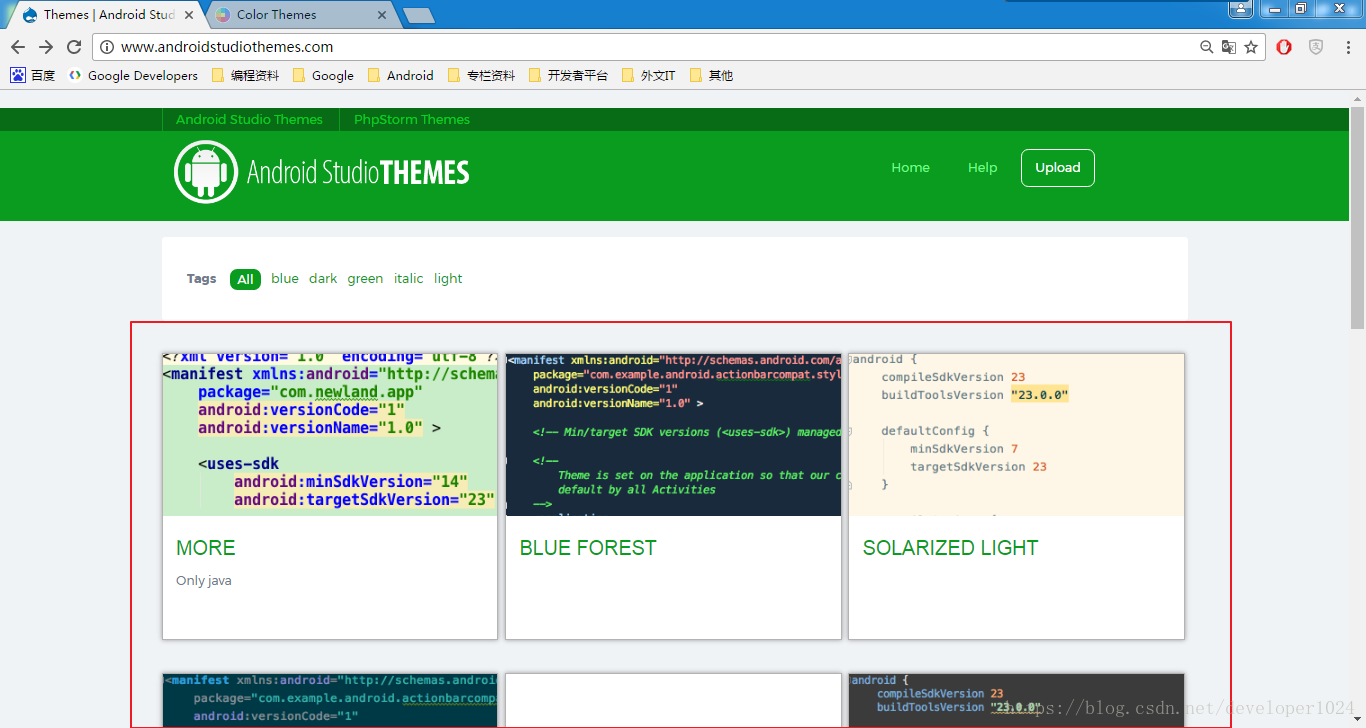1366x728 pixels.
Task: Click the 'Only java' description text
Action: coord(204,581)
